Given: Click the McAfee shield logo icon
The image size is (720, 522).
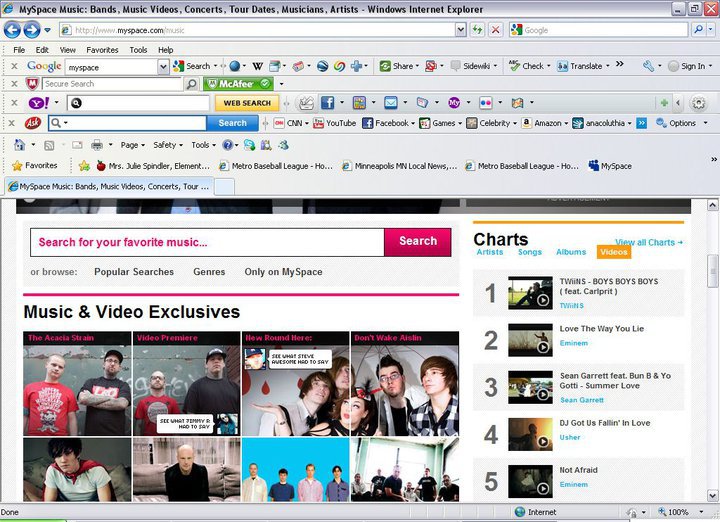Looking at the screenshot, I should 32,84.
